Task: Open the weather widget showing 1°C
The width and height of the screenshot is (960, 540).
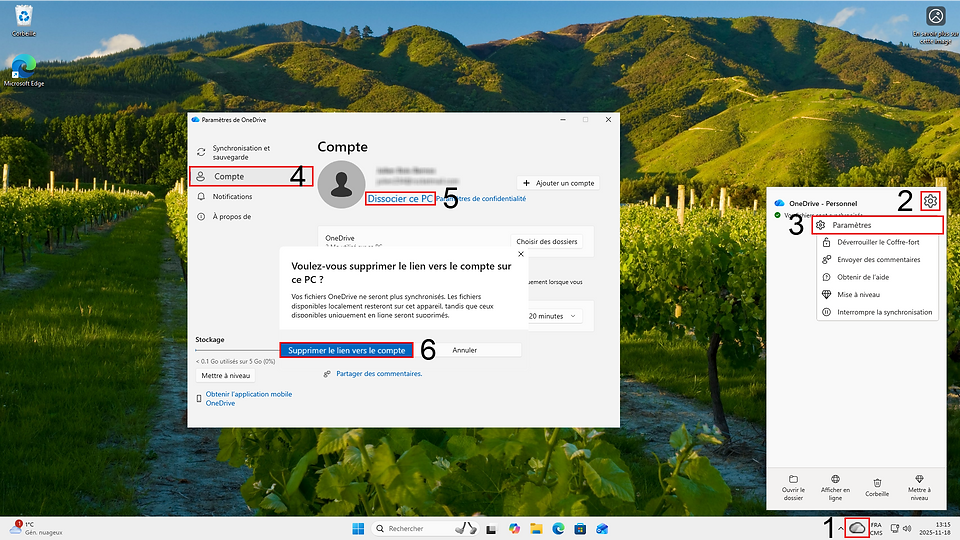Action: tap(37, 528)
